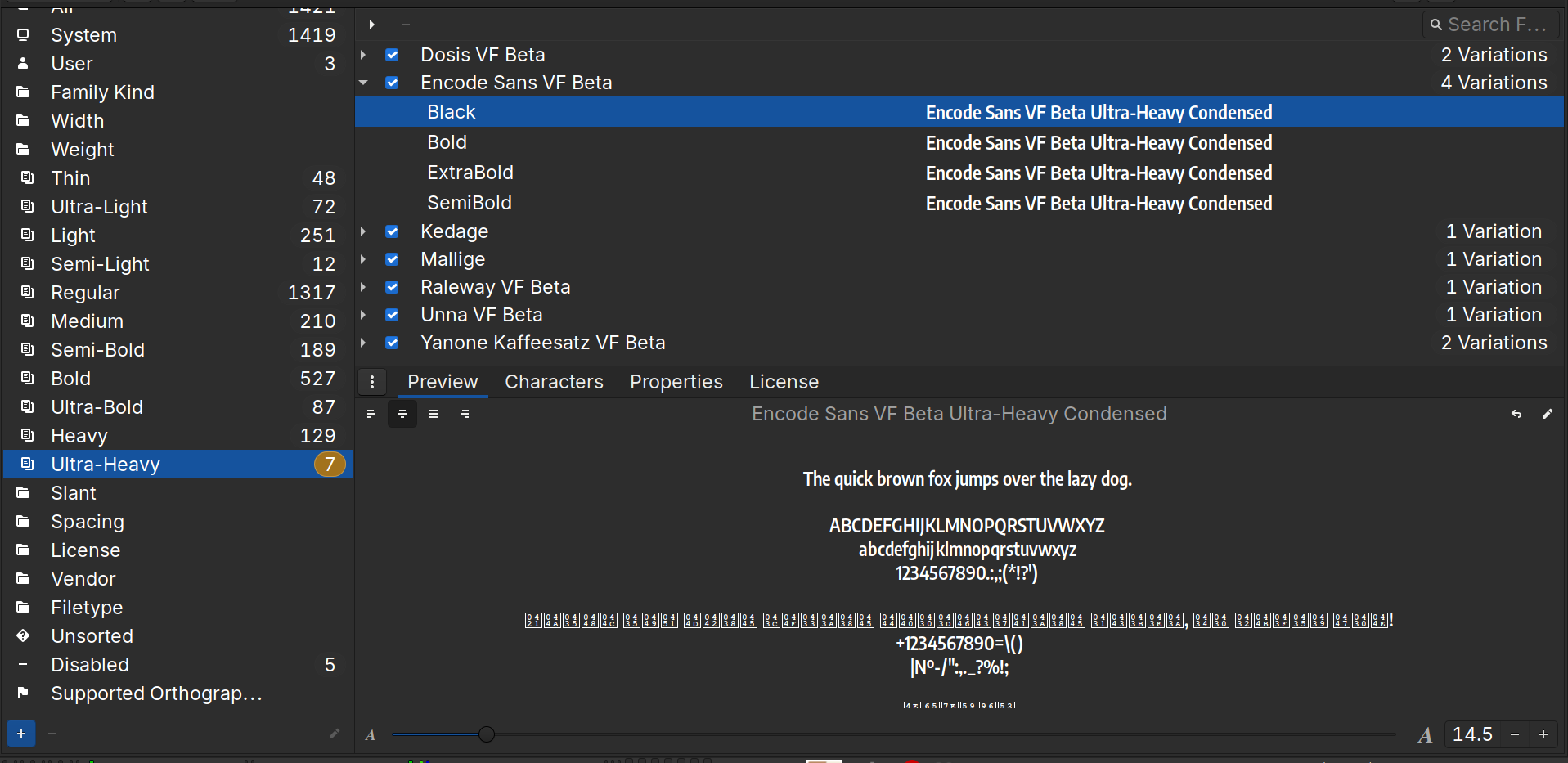This screenshot has height=763, width=1568.
Task: Click the Supported Orthographies flag icon
Action: click(24, 693)
